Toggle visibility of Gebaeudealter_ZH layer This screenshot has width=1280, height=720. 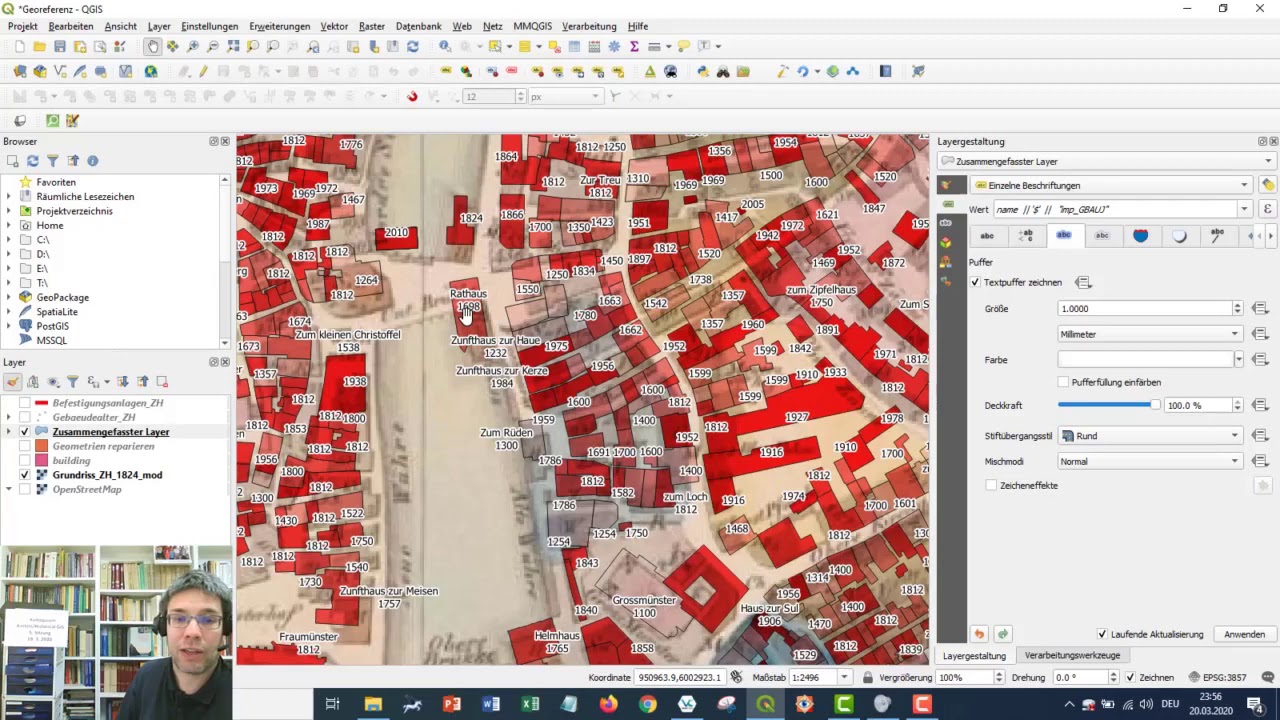[x=25, y=417]
